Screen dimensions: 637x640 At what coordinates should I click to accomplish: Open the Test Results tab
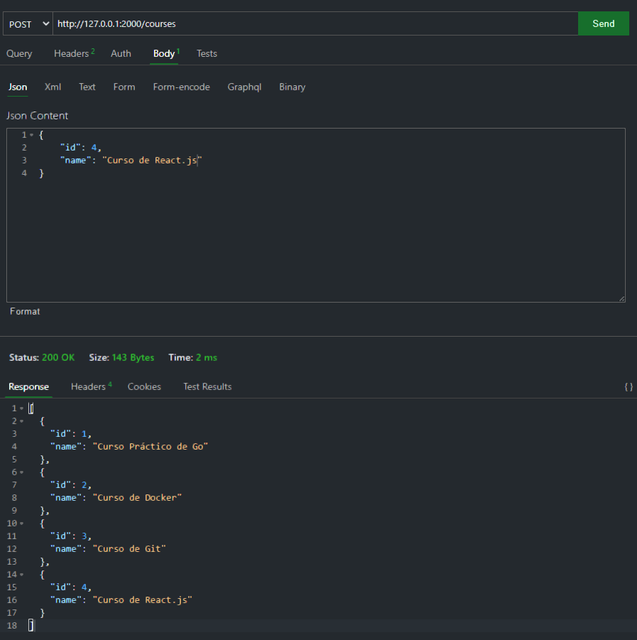point(207,387)
